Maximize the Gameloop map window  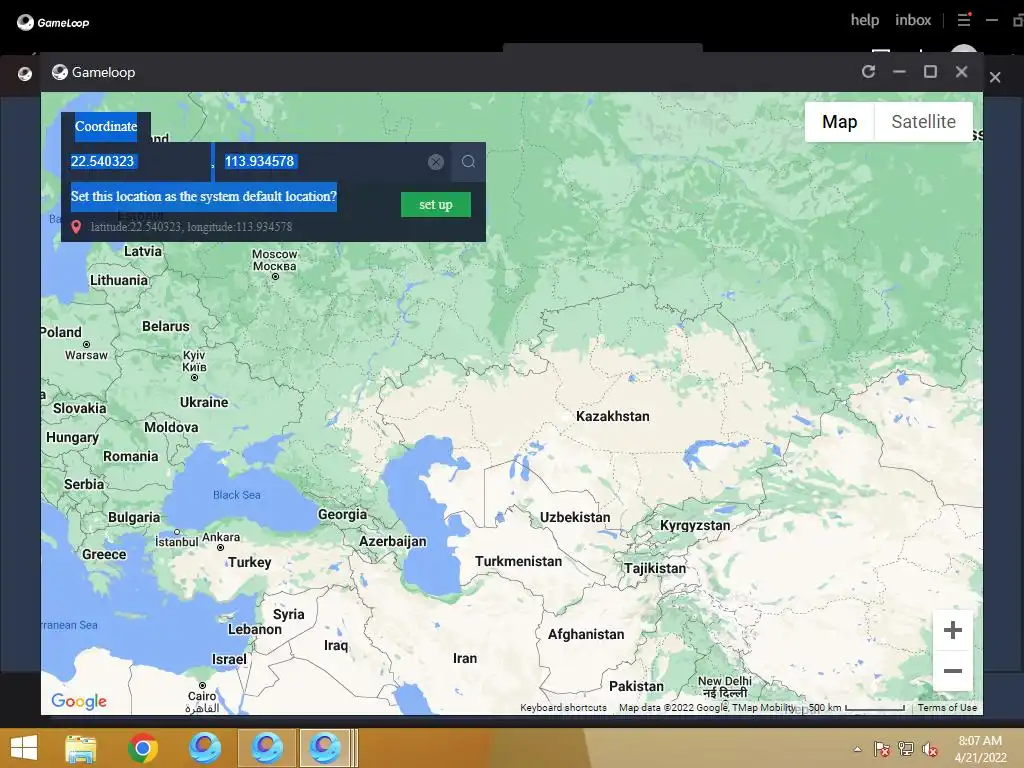930,72
